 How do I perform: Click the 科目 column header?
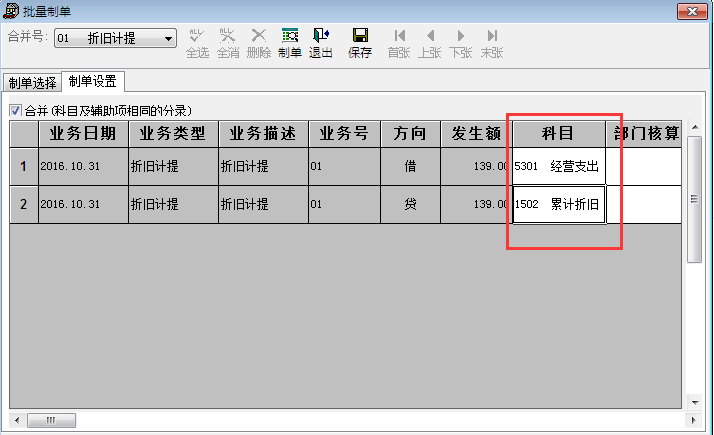click(x=558, y=134)
